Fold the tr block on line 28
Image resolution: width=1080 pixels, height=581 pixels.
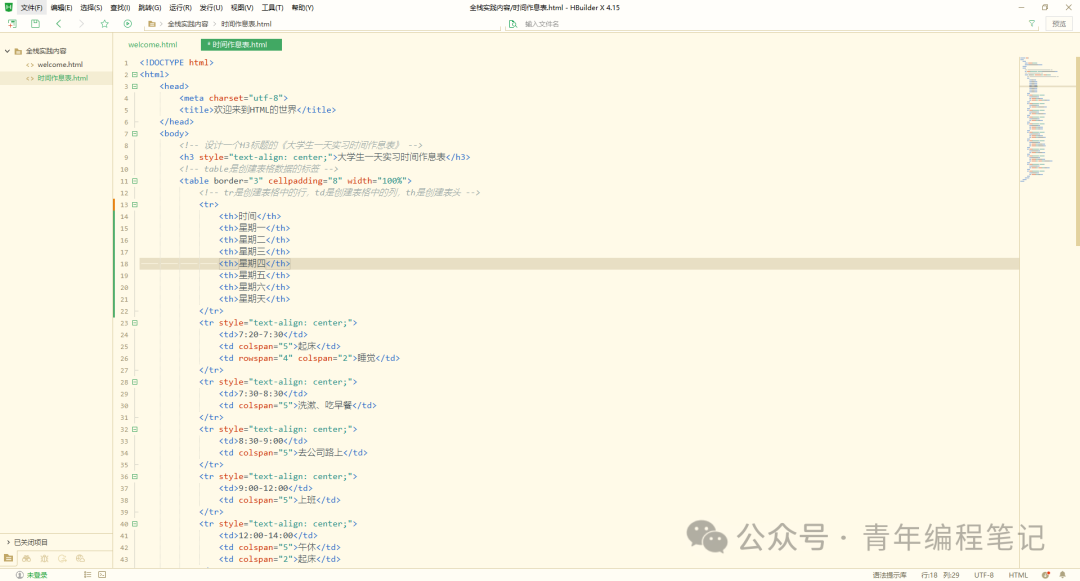135,382
